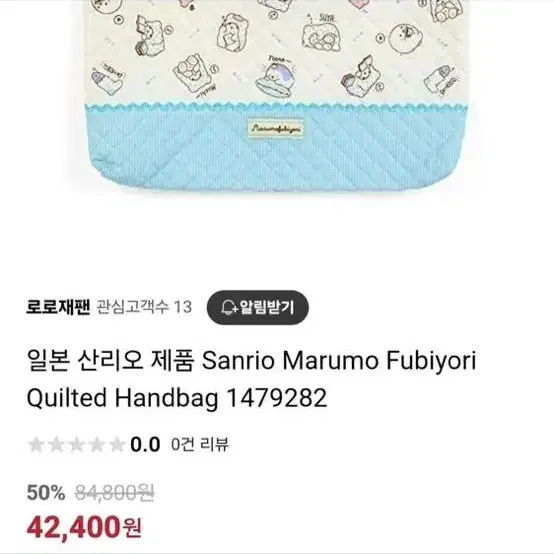554x554 pixels.
Task: Tap the Quilted Handbag 1479282 text
Action: (177, 398)
